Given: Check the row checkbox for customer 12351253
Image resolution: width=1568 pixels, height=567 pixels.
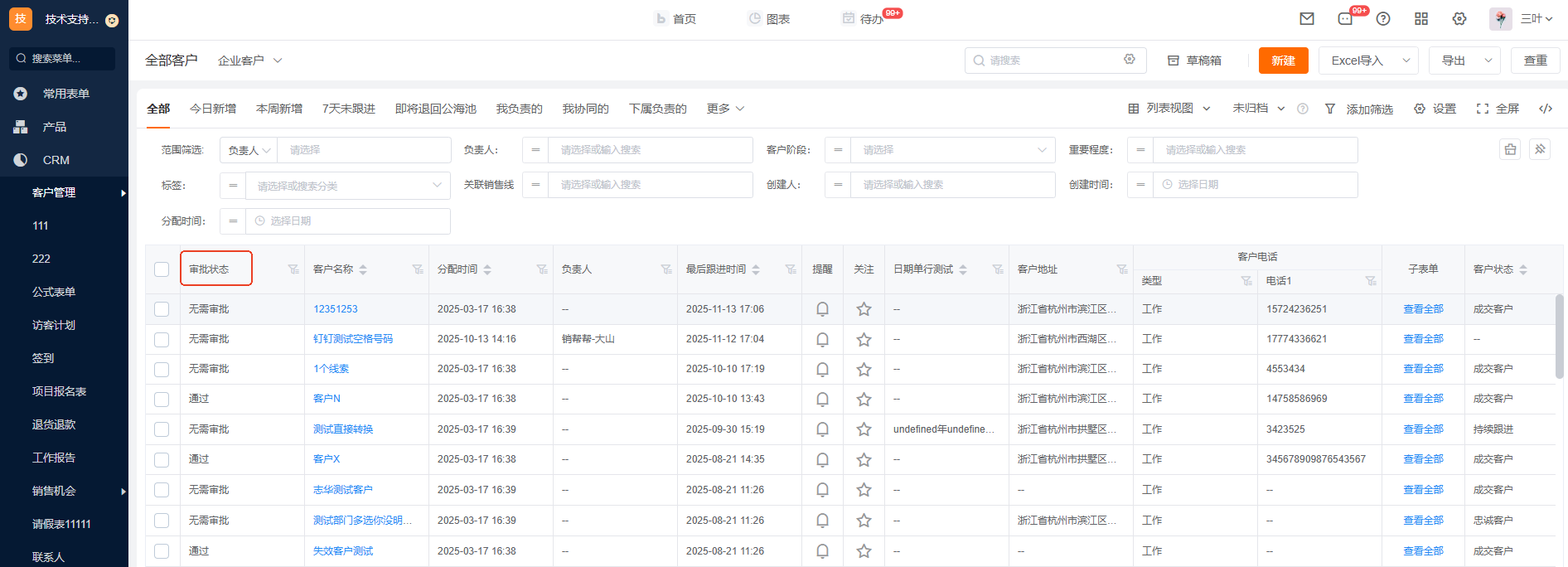Looking at the screenshot, I should (x=162, y=309).
